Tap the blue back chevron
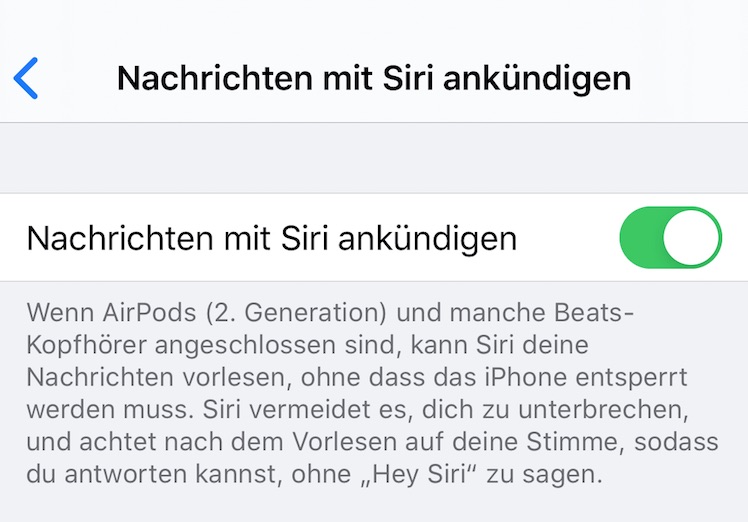748x522 pixels. pos(27,78)
